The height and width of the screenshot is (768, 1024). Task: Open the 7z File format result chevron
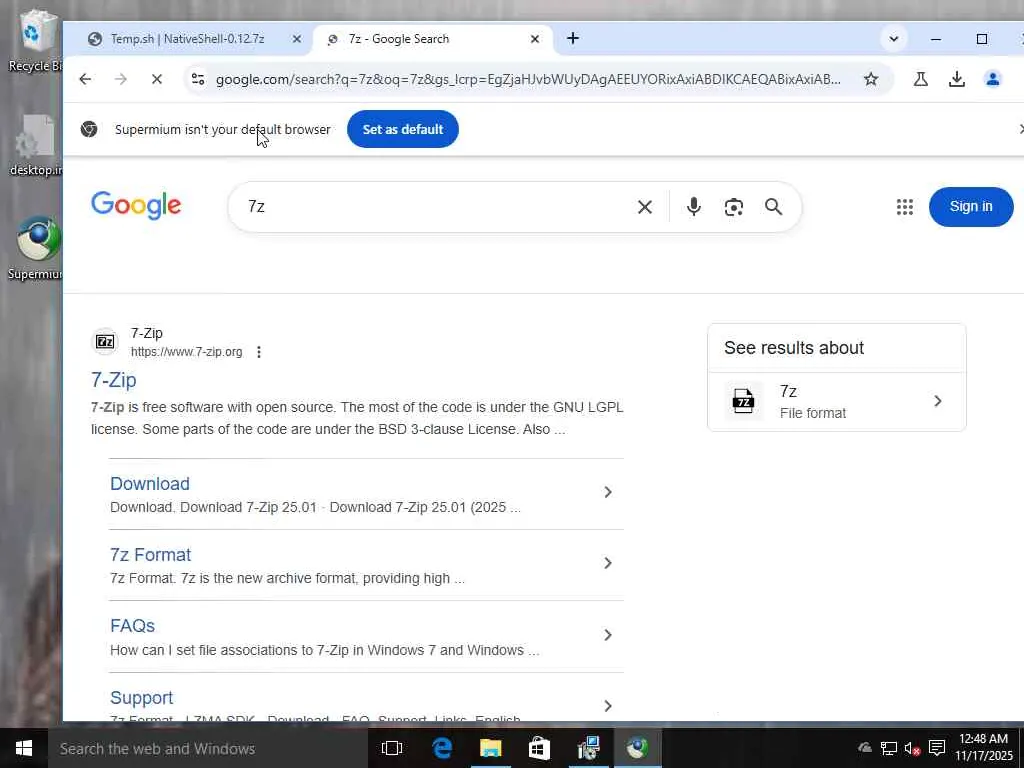point(938,401)
